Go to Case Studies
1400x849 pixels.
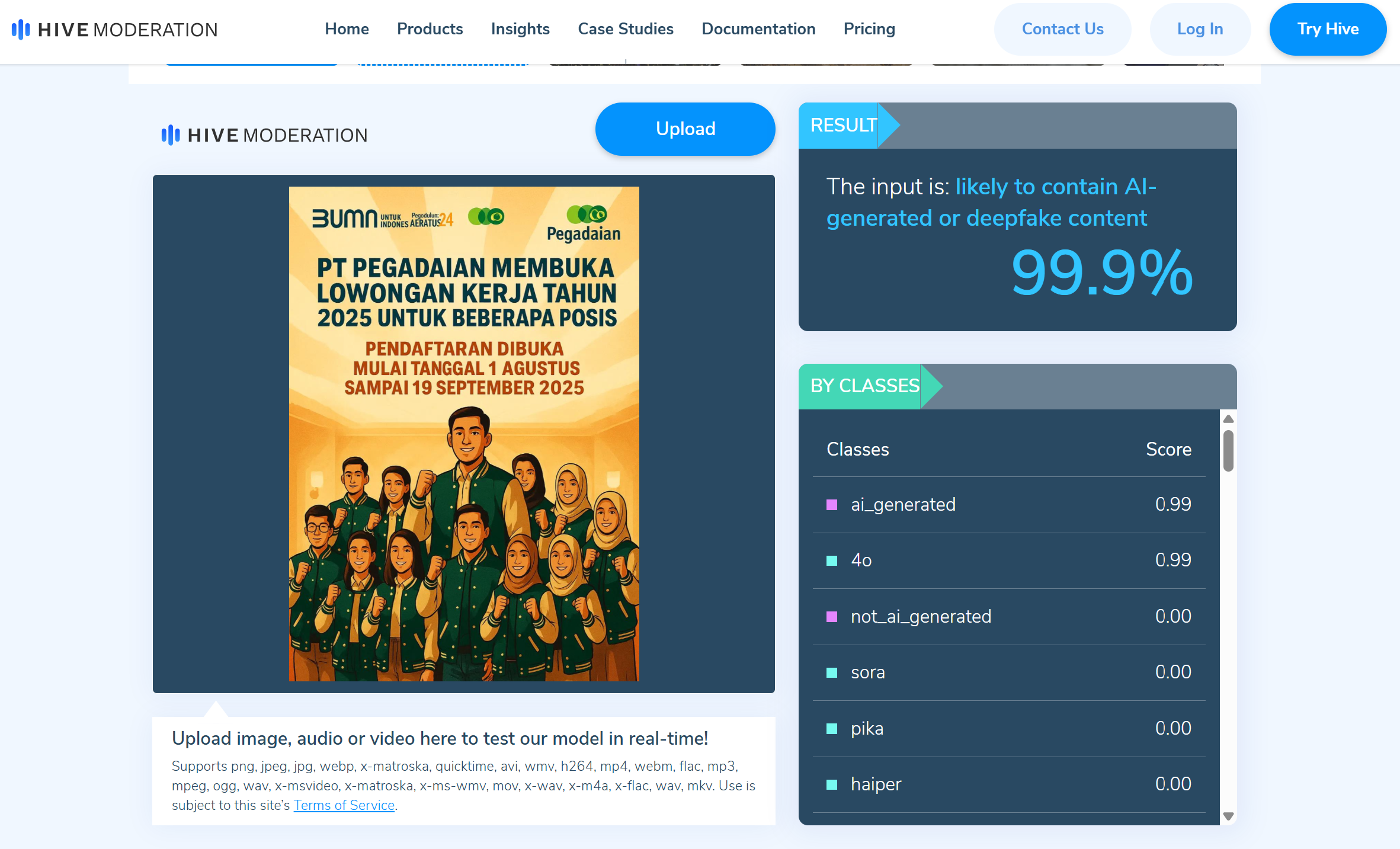pos(626,29)
